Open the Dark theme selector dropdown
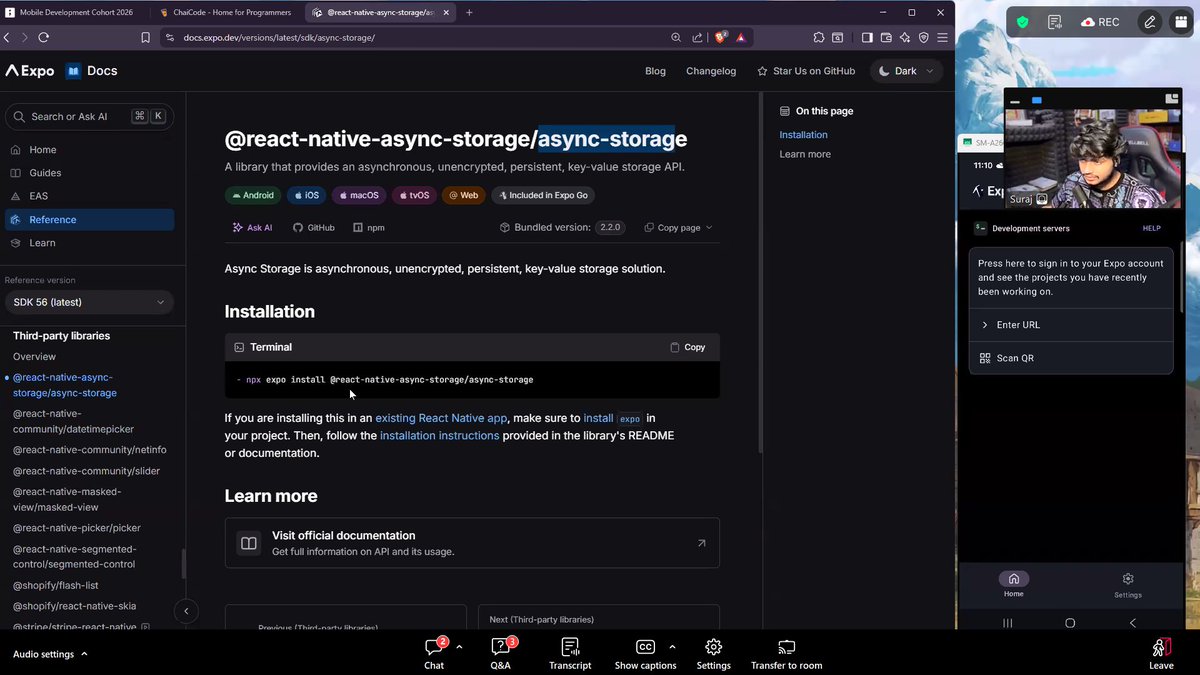This screenshot has height=675, width=1200. 906,71
